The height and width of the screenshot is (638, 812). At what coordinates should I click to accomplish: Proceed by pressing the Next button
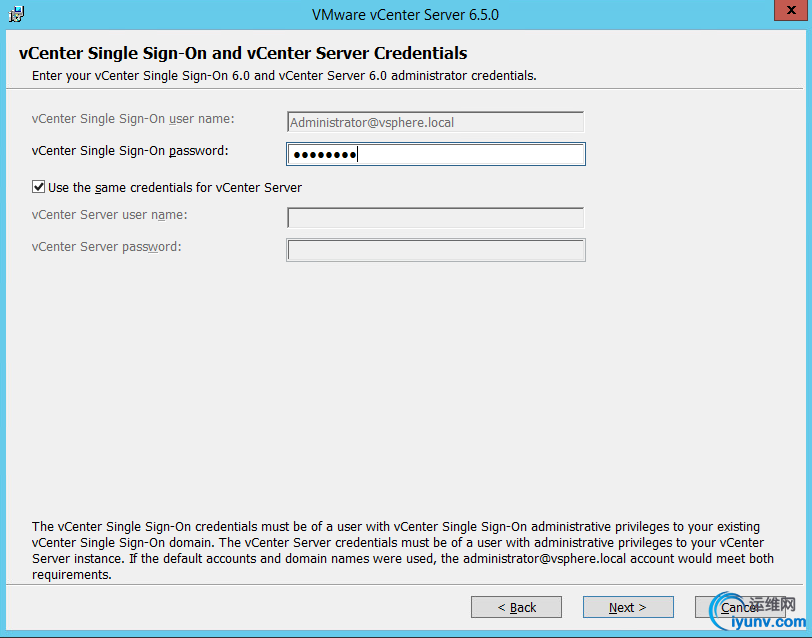pos(628,607)
